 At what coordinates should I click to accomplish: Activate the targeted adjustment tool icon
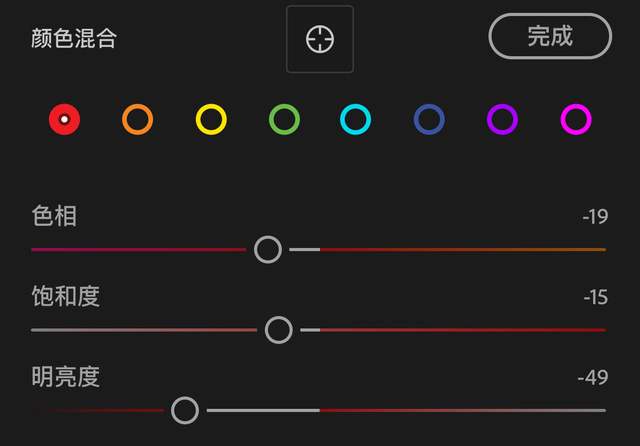tap(319, 39)
